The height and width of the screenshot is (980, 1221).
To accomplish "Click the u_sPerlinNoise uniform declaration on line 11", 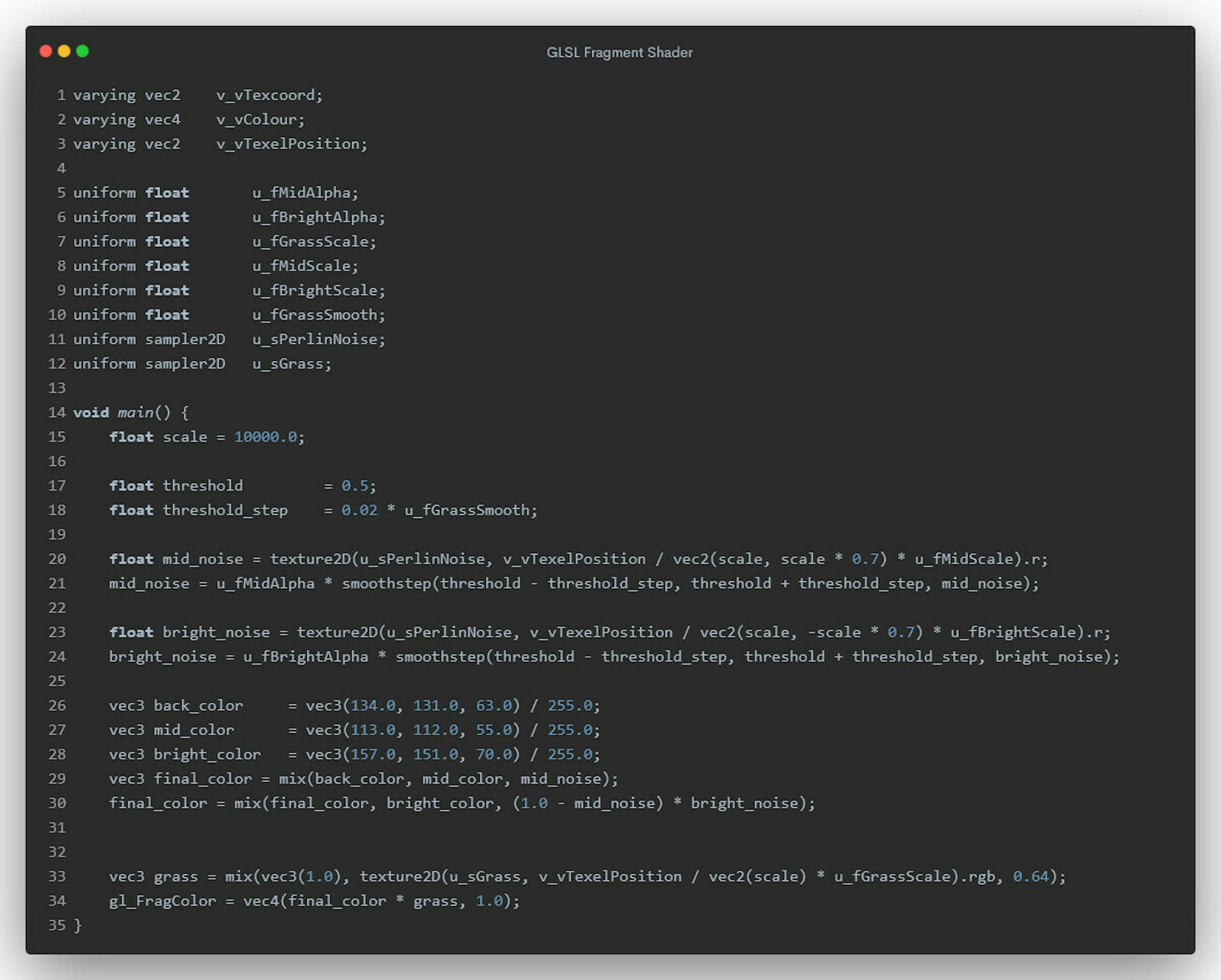I will point(318,339).
